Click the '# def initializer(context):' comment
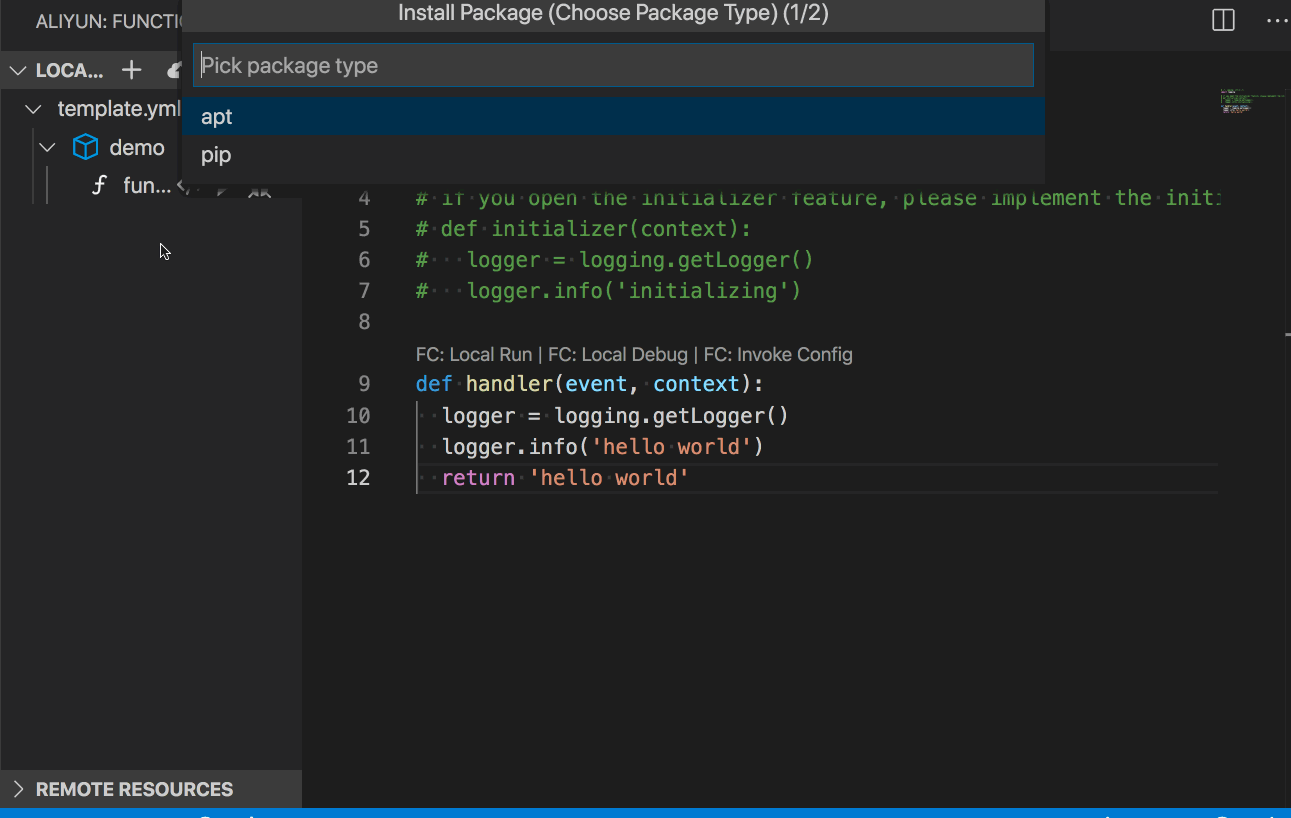 click(583, 229)
